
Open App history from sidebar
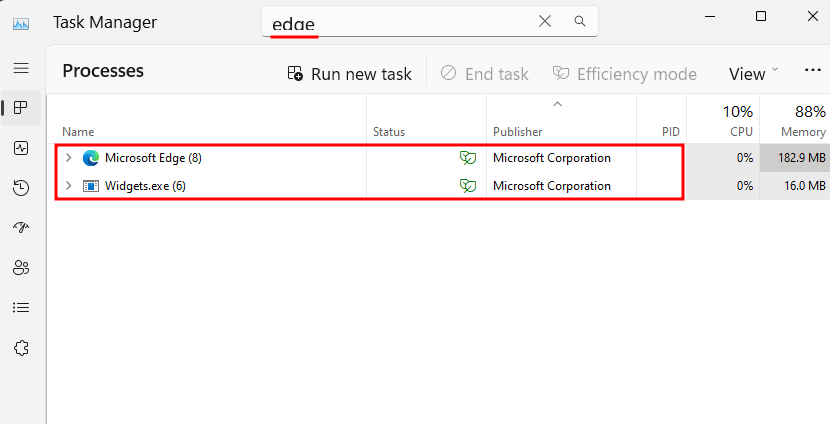tap(21, 188)
